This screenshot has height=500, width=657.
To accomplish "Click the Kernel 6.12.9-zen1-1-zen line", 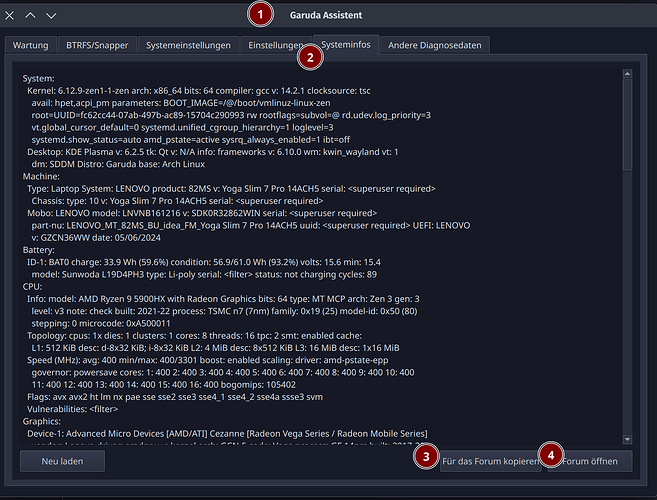I will tap(199, 91).
